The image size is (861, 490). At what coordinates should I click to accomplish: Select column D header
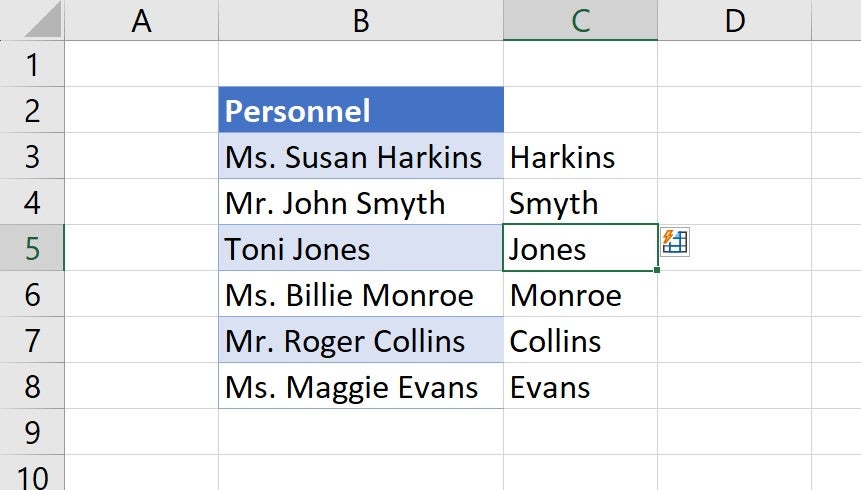(735, 20)
